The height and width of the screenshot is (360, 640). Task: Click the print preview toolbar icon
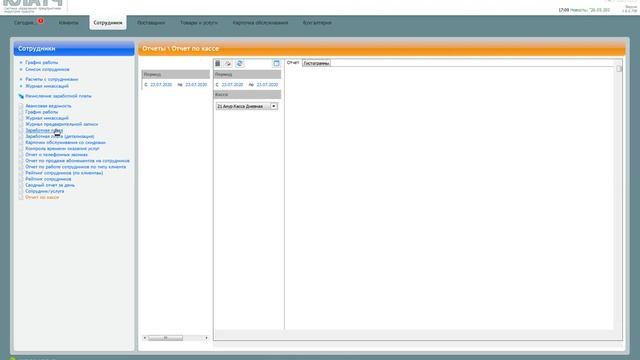coord(228,63)
